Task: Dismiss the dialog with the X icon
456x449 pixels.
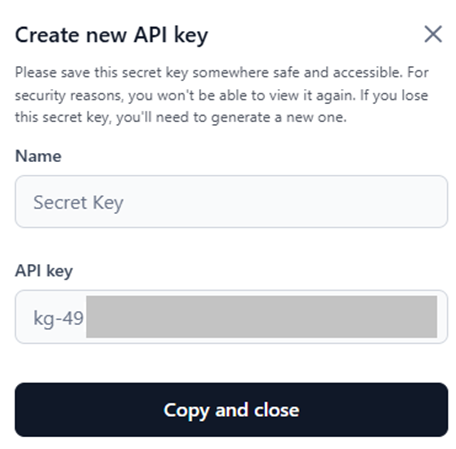Action: pyautogui.click(x=433, y=34)
